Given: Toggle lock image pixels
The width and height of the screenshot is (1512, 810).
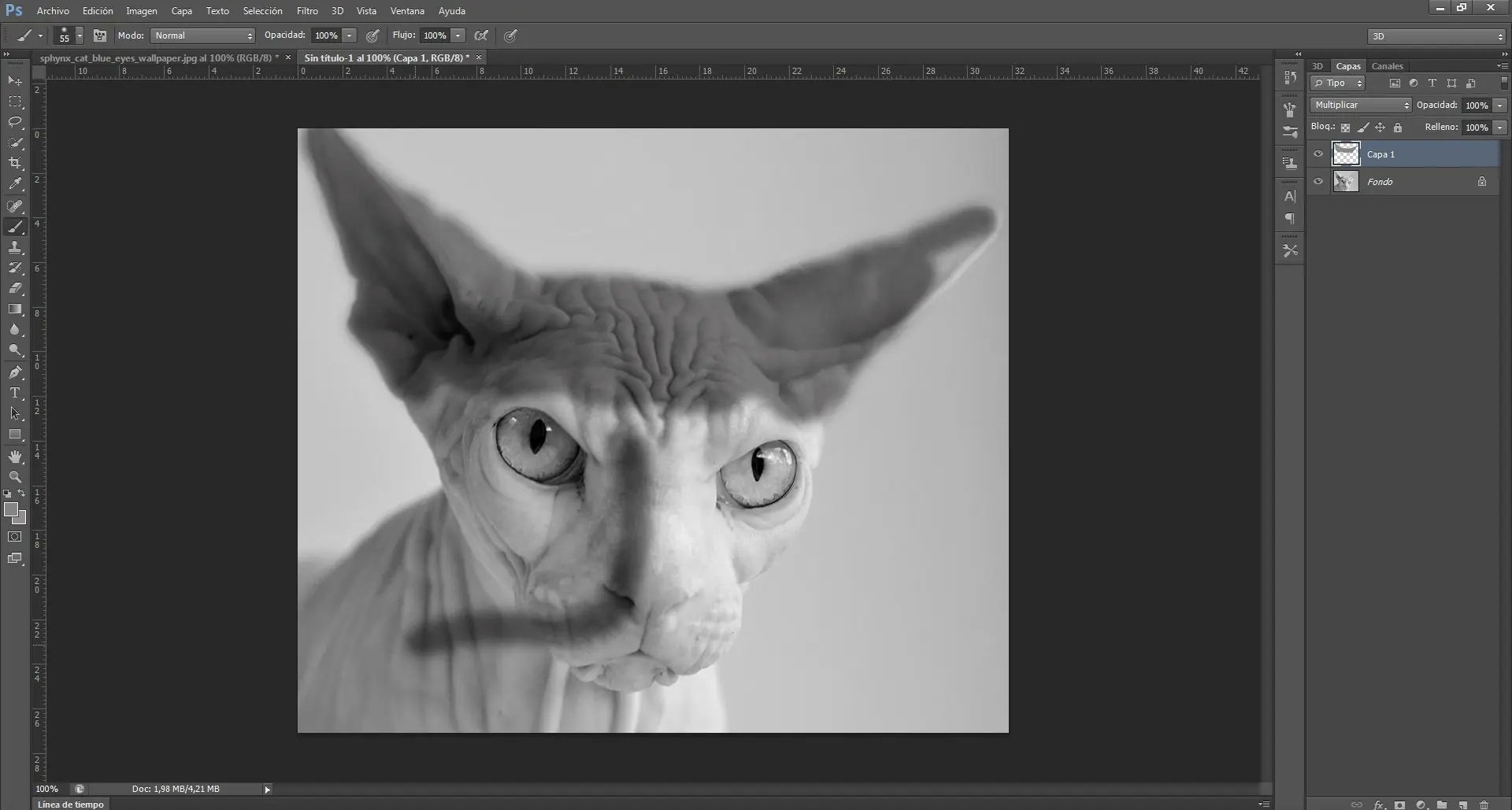Looking at the screenshot, I should [x=1363, y=128].
